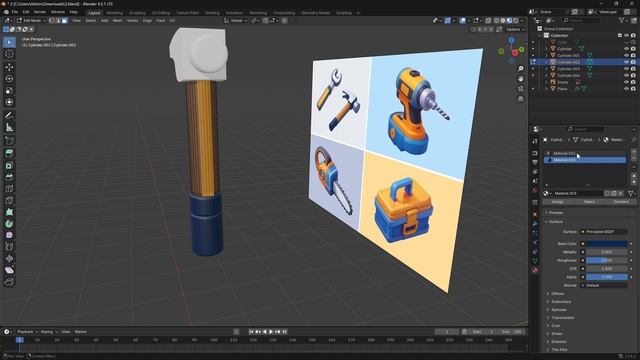Image resolution: width=640 pixels, height=360 pixels.
Task: Open the Playback menu in timeline
Action: click(x=27, y=332)
